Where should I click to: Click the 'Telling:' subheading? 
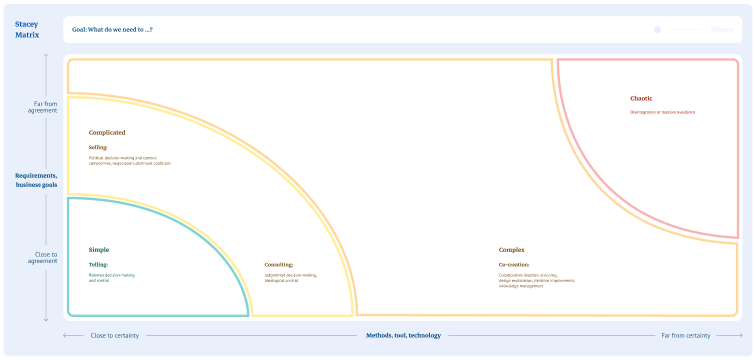[x=98, y=265]
